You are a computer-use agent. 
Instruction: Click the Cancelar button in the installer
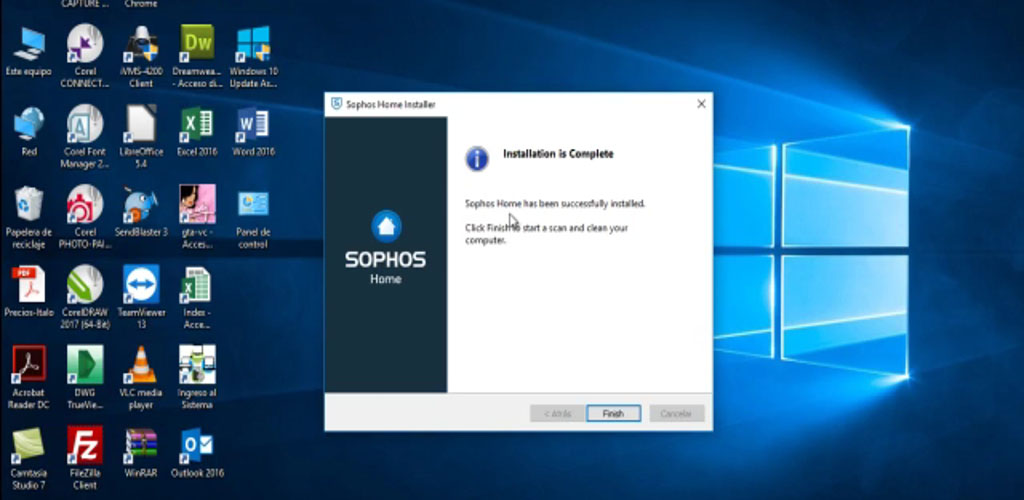coord(677,413)
